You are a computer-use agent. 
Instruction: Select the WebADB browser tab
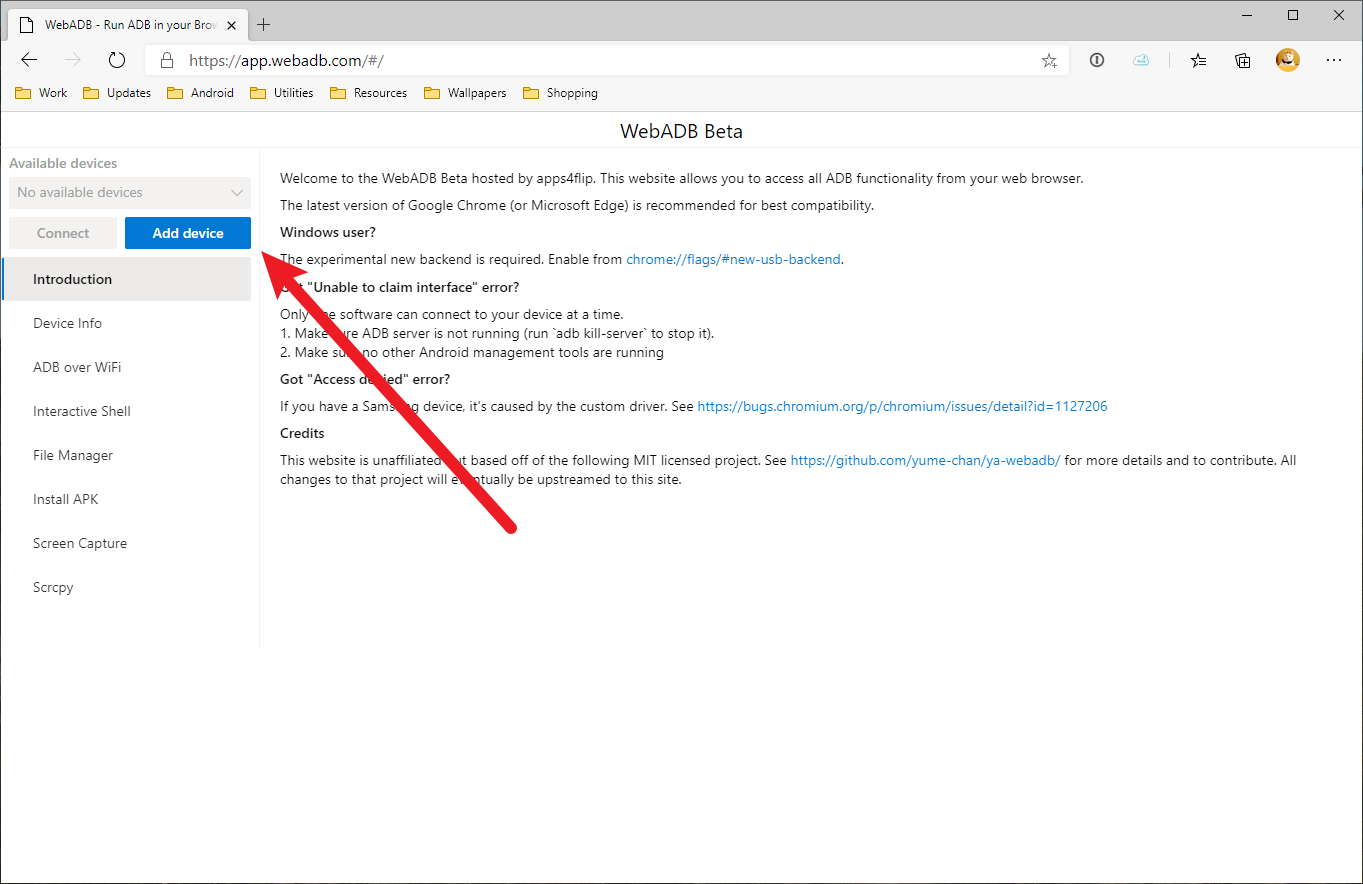coord(128,24)
